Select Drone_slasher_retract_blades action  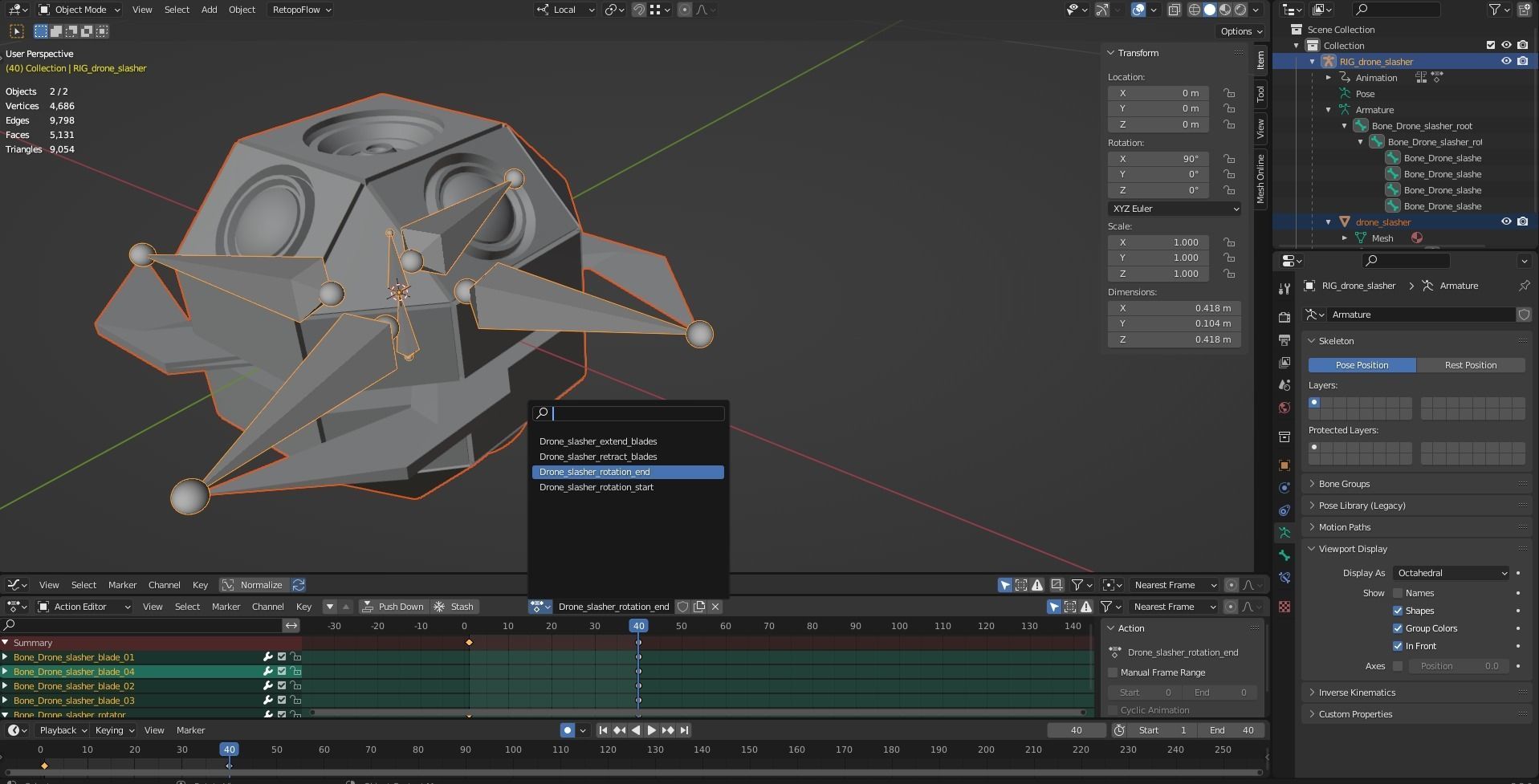(628, 457)
